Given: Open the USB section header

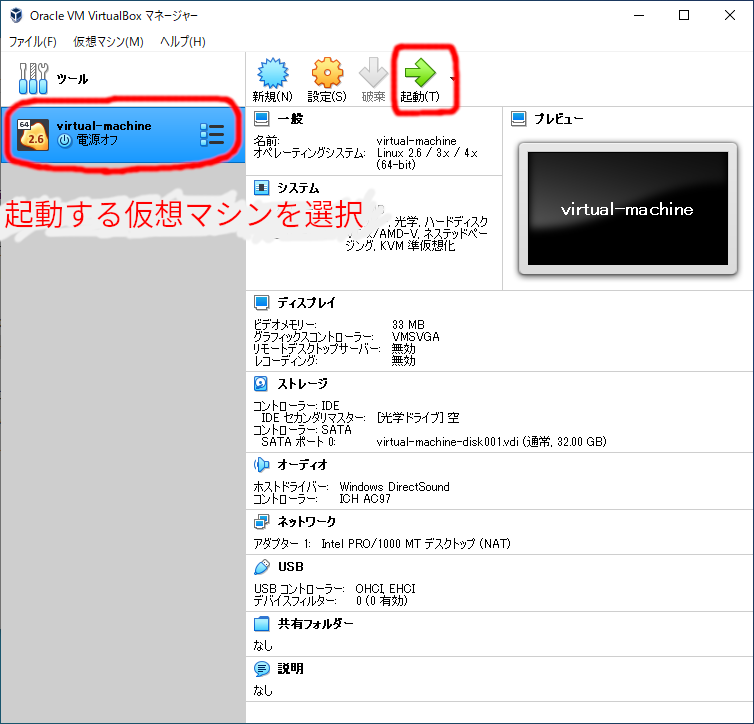Looking at the screenshot, I should coord(291,567).
